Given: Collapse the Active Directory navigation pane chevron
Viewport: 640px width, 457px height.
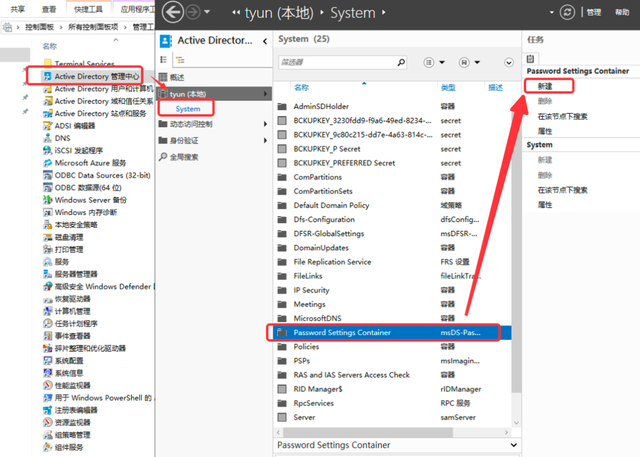Looking at the screenshot, I should tap(265, 41).
